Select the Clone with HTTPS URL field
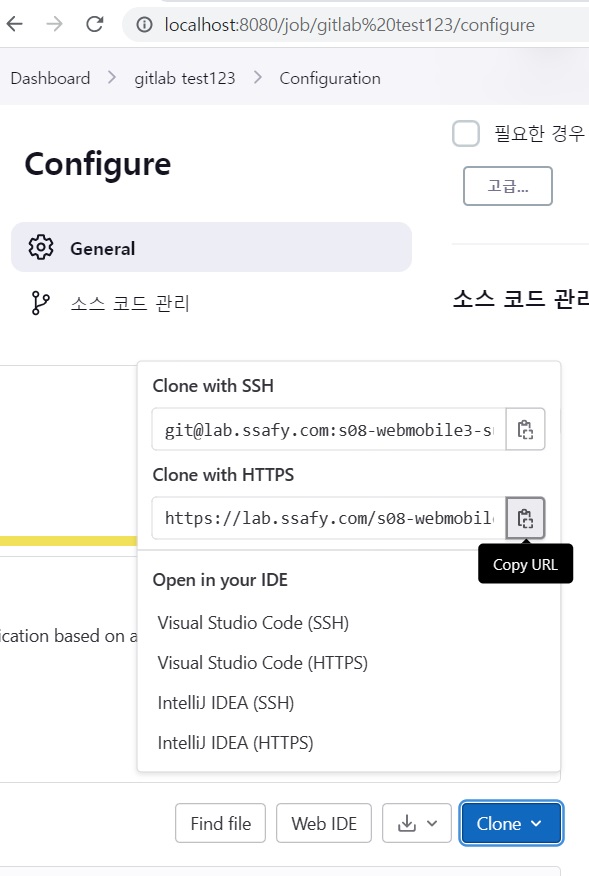The image size is (589, 876). (329, 518)
